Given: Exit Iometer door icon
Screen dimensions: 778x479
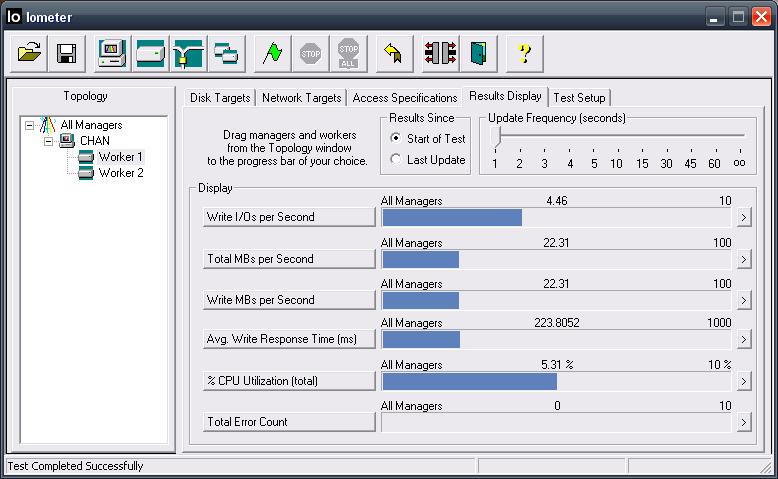Looking at the screenshot, I should [478, 53].
